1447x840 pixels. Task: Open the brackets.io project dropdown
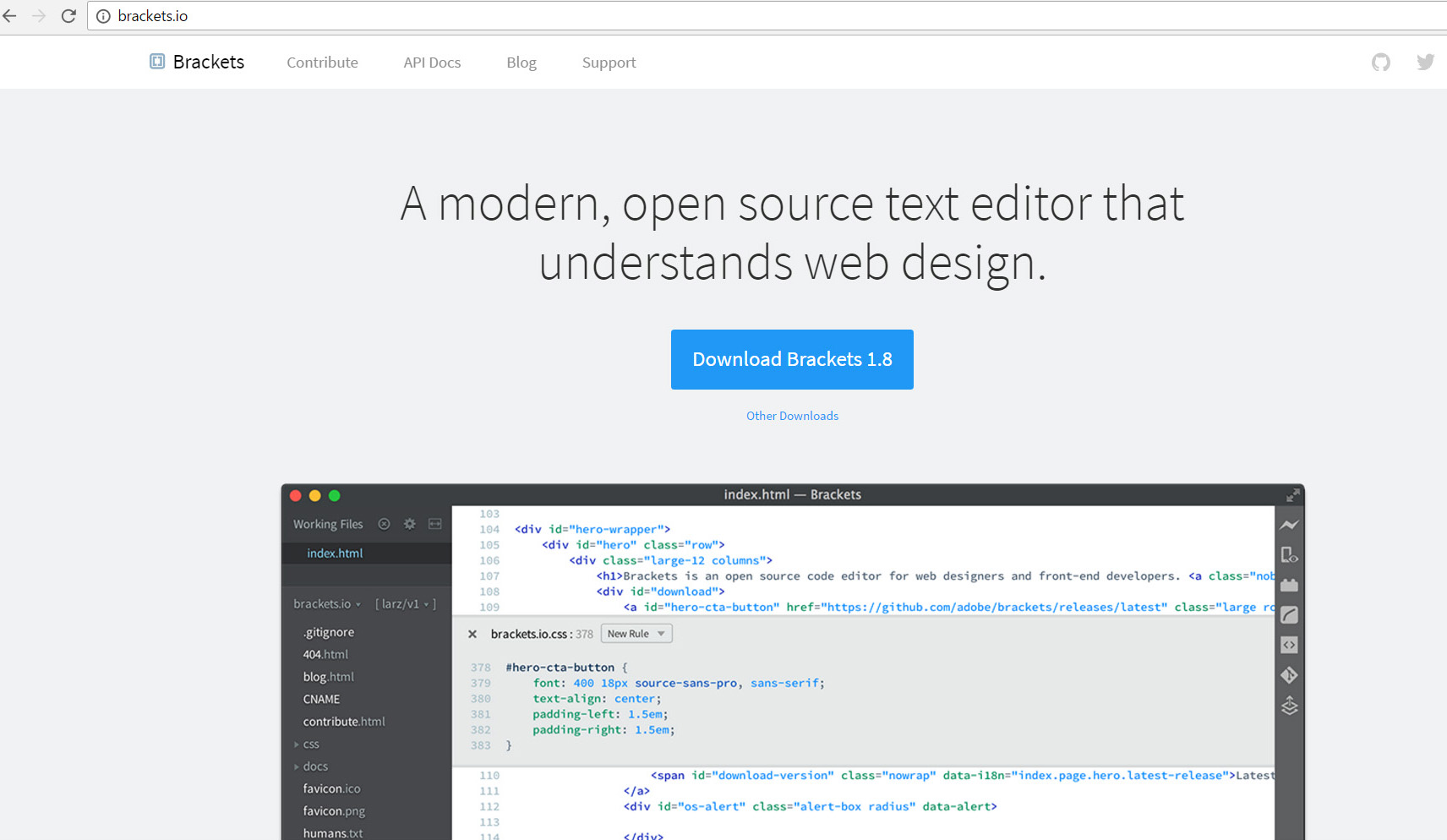(327, 603)
